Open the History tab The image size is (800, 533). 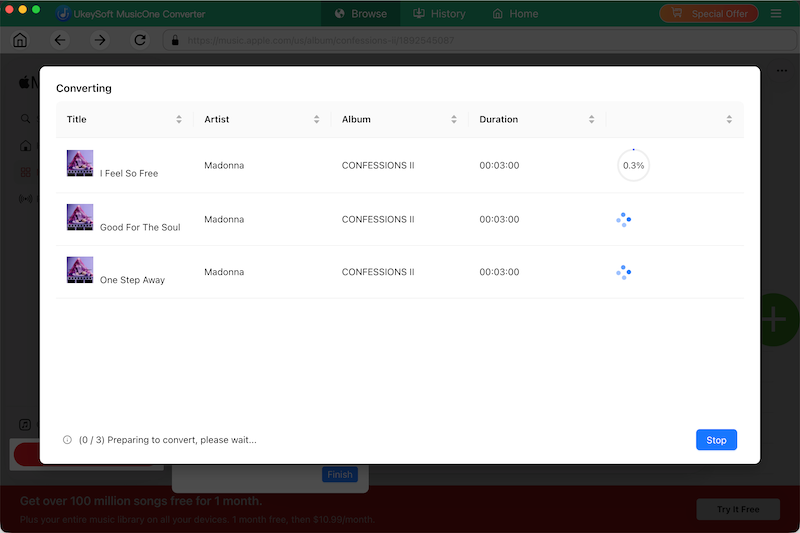[439, 14]
